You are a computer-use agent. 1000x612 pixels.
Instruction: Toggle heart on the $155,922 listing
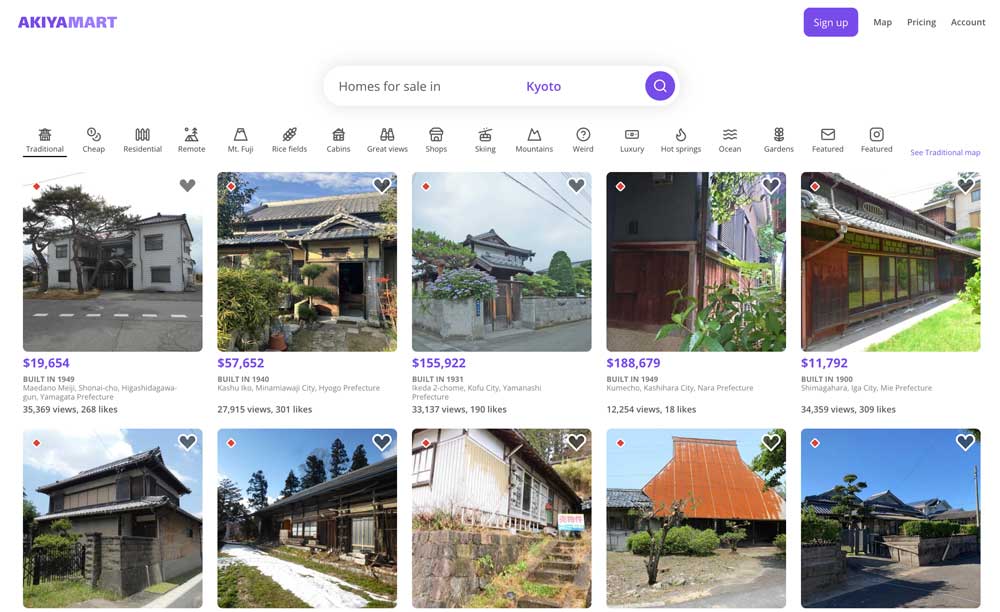(x=577, y=186)
